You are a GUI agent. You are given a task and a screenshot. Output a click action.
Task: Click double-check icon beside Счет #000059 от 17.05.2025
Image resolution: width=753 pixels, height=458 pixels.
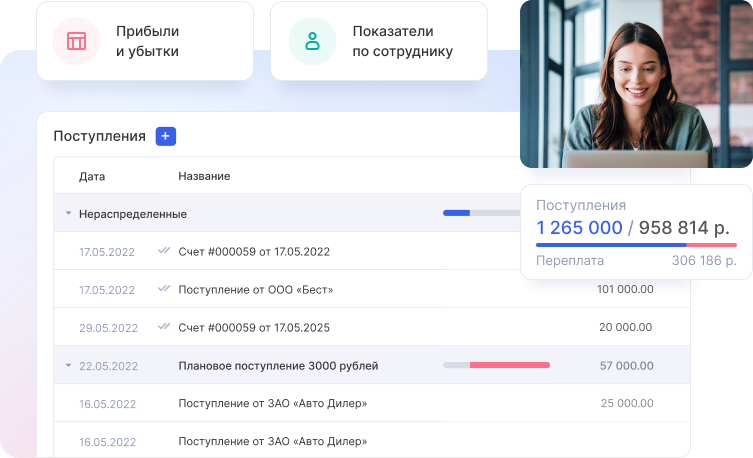point(164,327)
